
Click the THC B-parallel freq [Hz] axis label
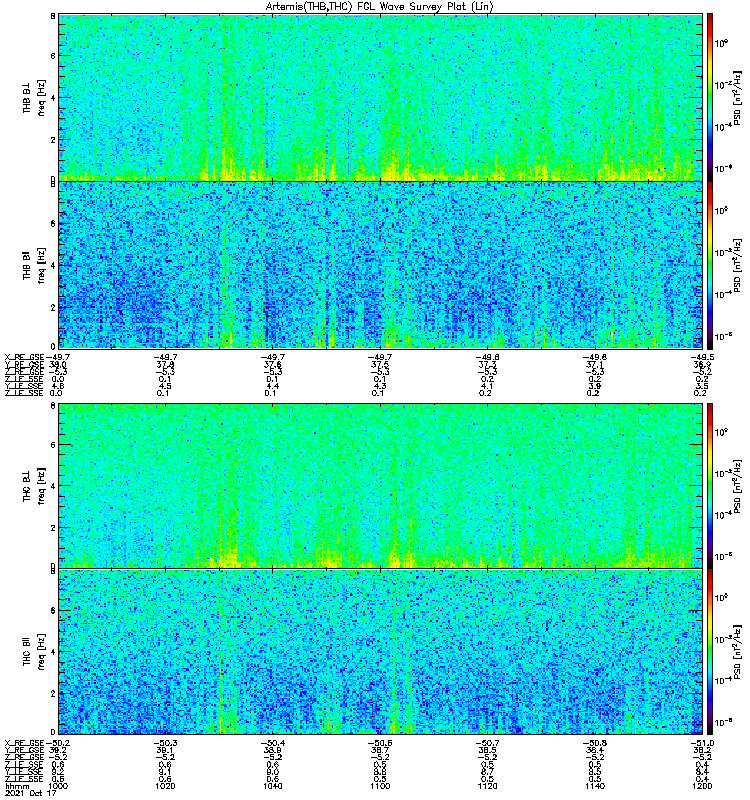(41, 652)
